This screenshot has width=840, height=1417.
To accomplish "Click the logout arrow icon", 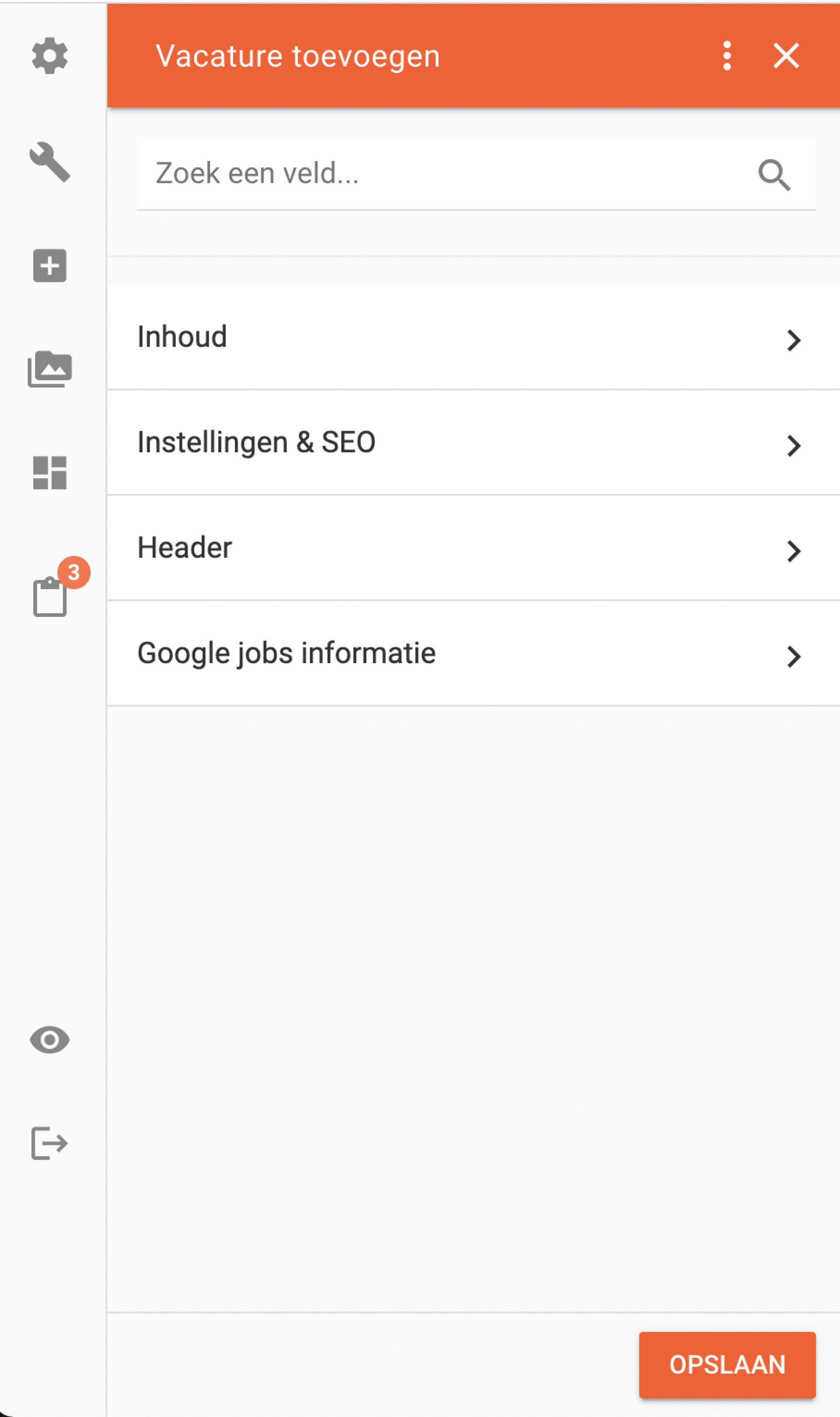I will tap(50, 1143).
